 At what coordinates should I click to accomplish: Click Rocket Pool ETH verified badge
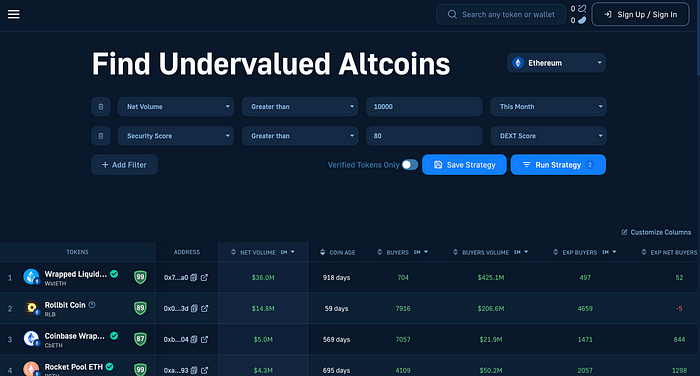tap(109, 367)
